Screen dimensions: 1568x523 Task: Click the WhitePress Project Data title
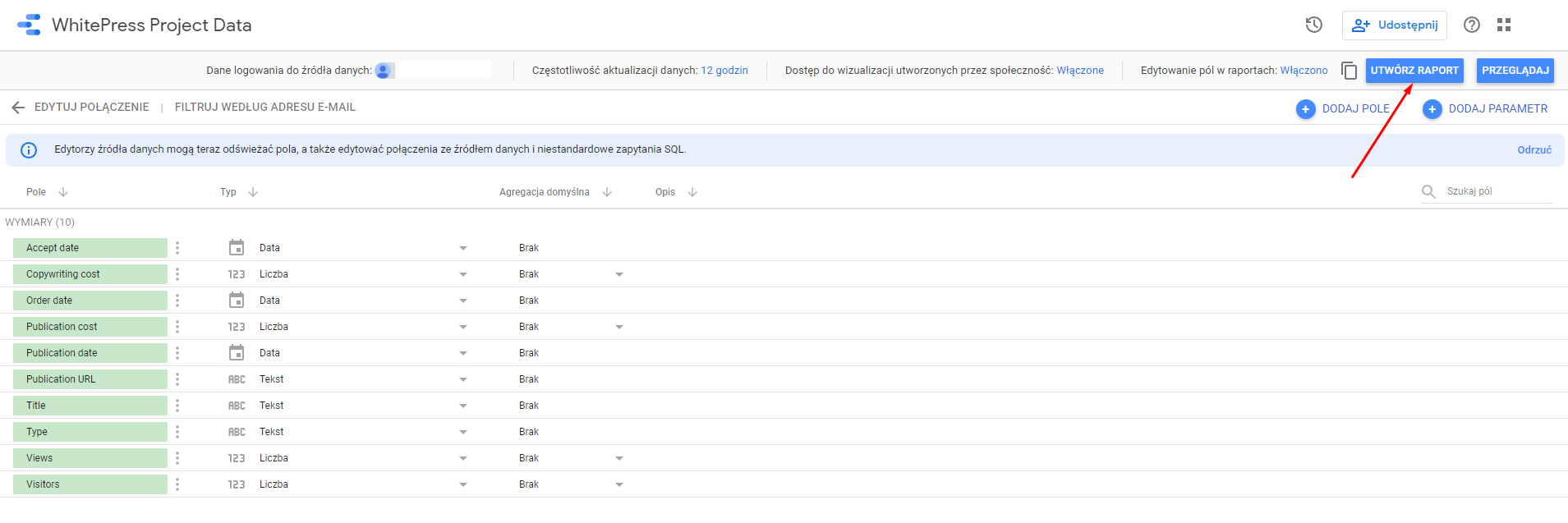tap(152, 25)
